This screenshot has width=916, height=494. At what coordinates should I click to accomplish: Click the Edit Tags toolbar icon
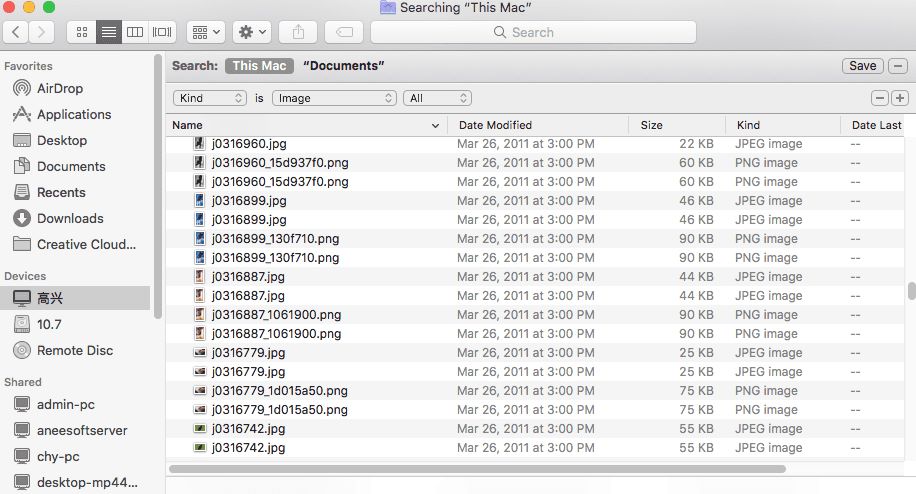343,32
